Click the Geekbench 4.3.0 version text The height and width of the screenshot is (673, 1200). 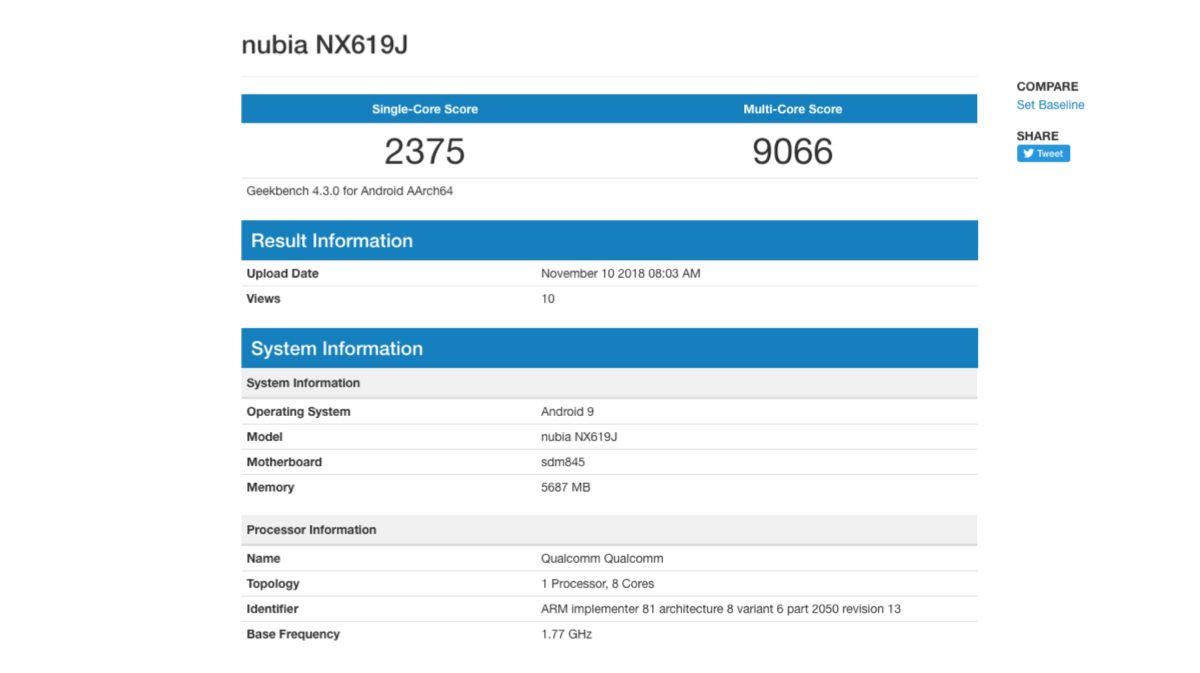point(350,191)
